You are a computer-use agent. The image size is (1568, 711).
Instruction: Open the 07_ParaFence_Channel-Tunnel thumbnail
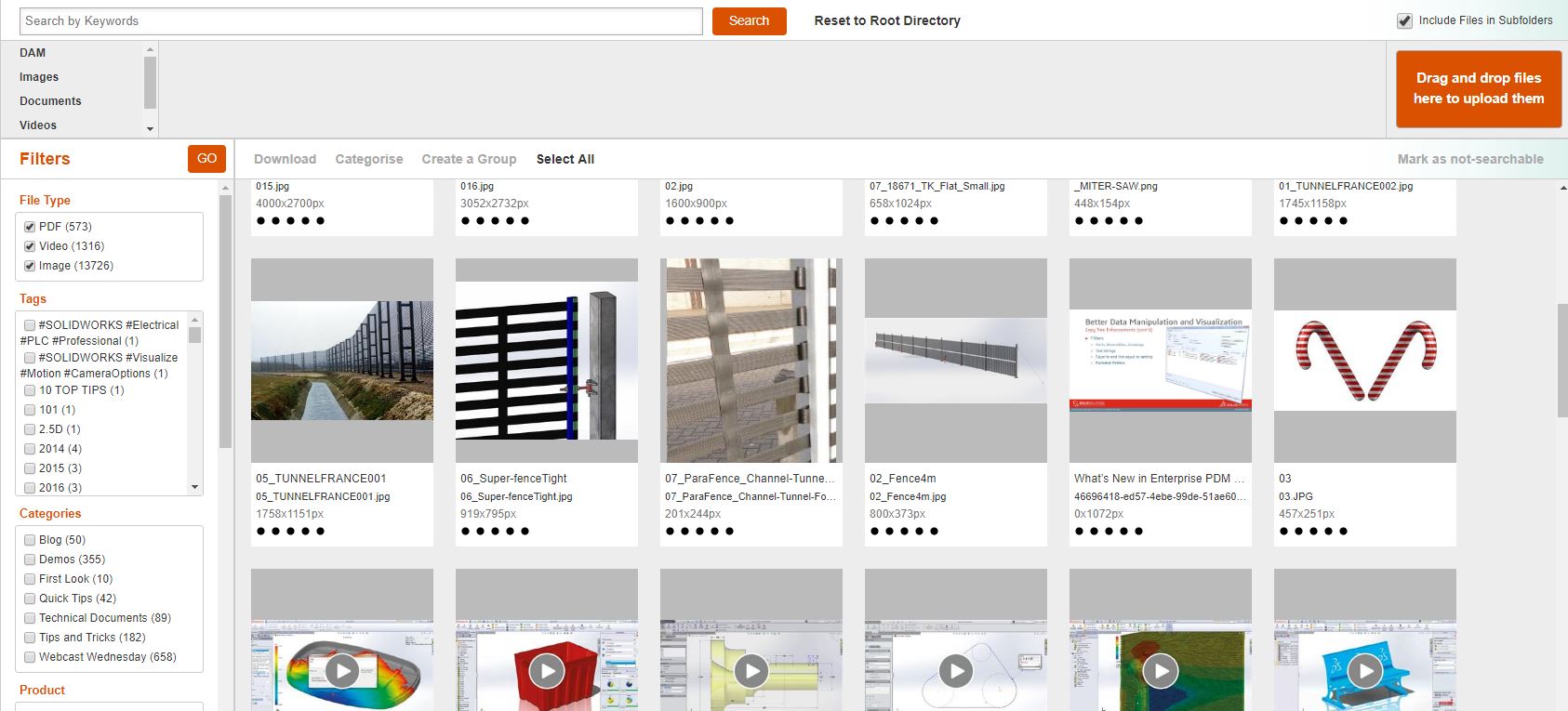751,361
